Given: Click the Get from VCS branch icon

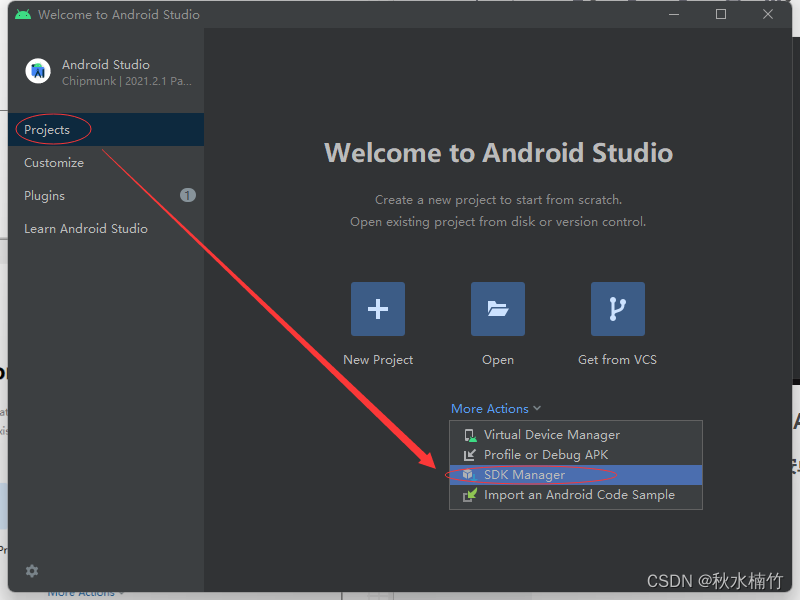Looking at the screenshot, I should (617, 309).
